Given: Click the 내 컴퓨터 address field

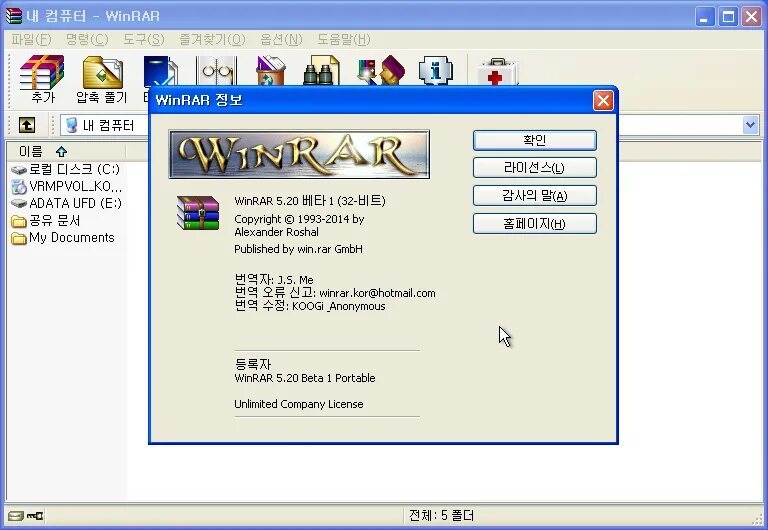Looking at the screenshot, I should pos(104,125).
